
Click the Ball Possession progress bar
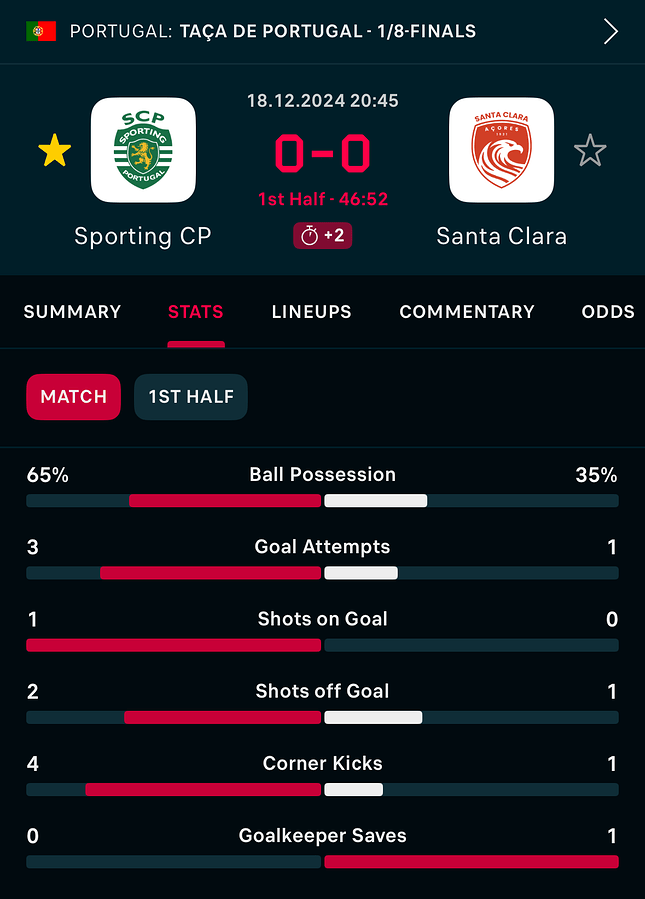coord(322,501)
